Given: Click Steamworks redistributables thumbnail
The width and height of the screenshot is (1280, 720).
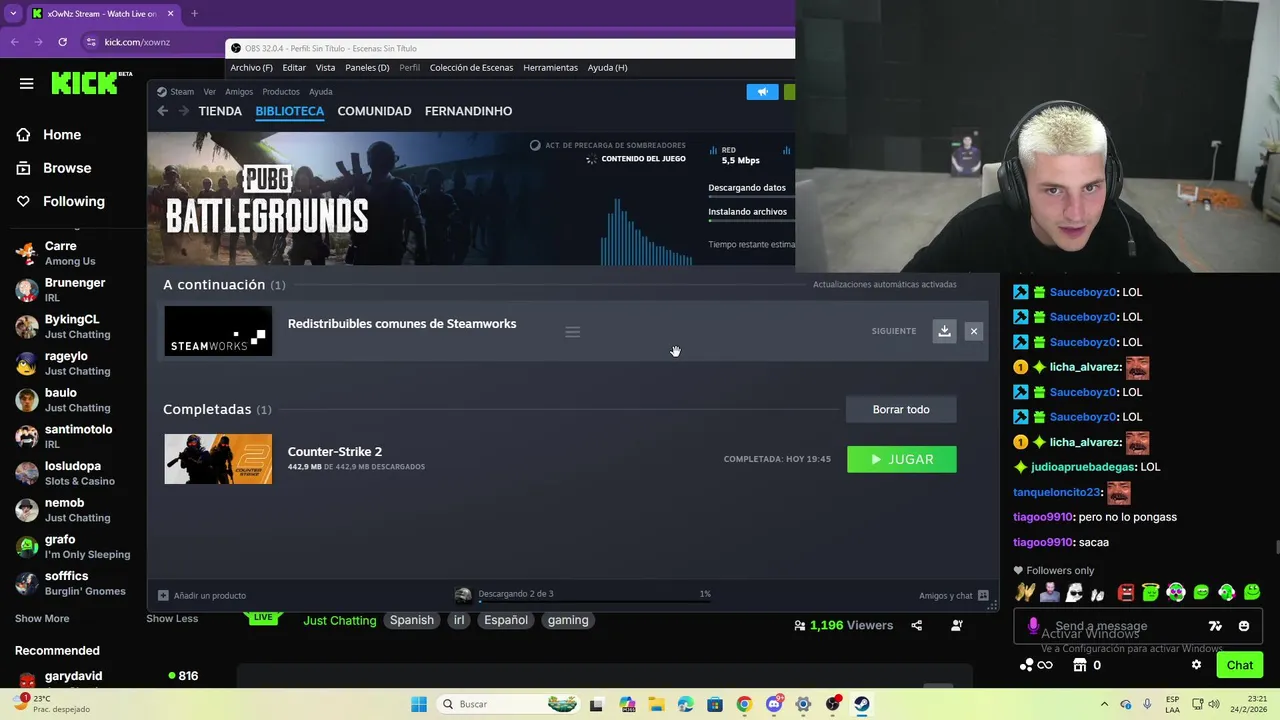Looking at the screenshot, I should click(x=218, y=331).
